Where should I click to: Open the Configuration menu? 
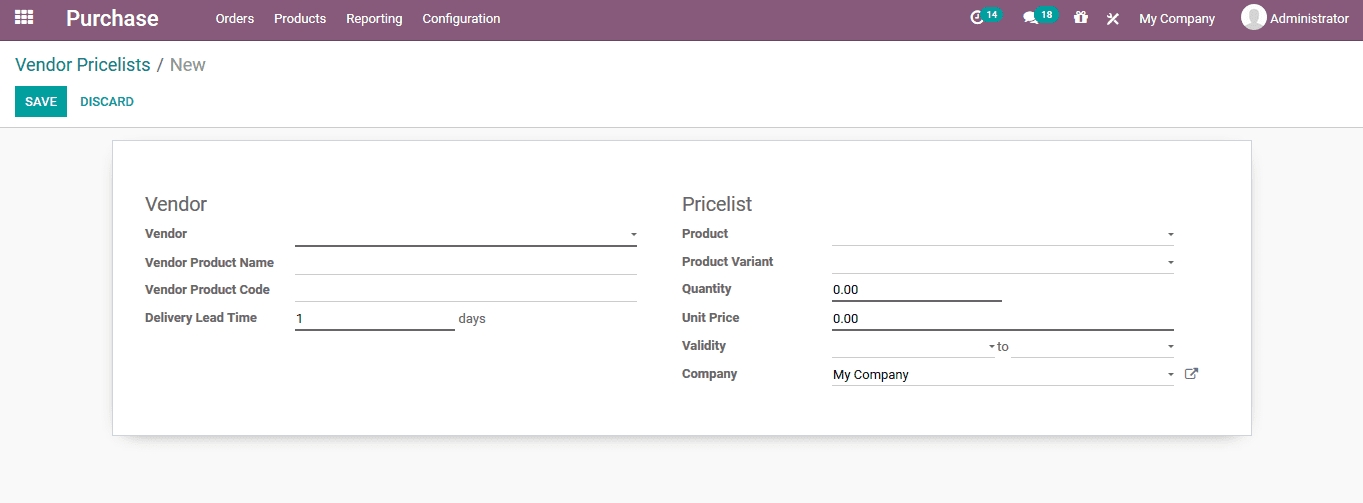tap(461, 19)
